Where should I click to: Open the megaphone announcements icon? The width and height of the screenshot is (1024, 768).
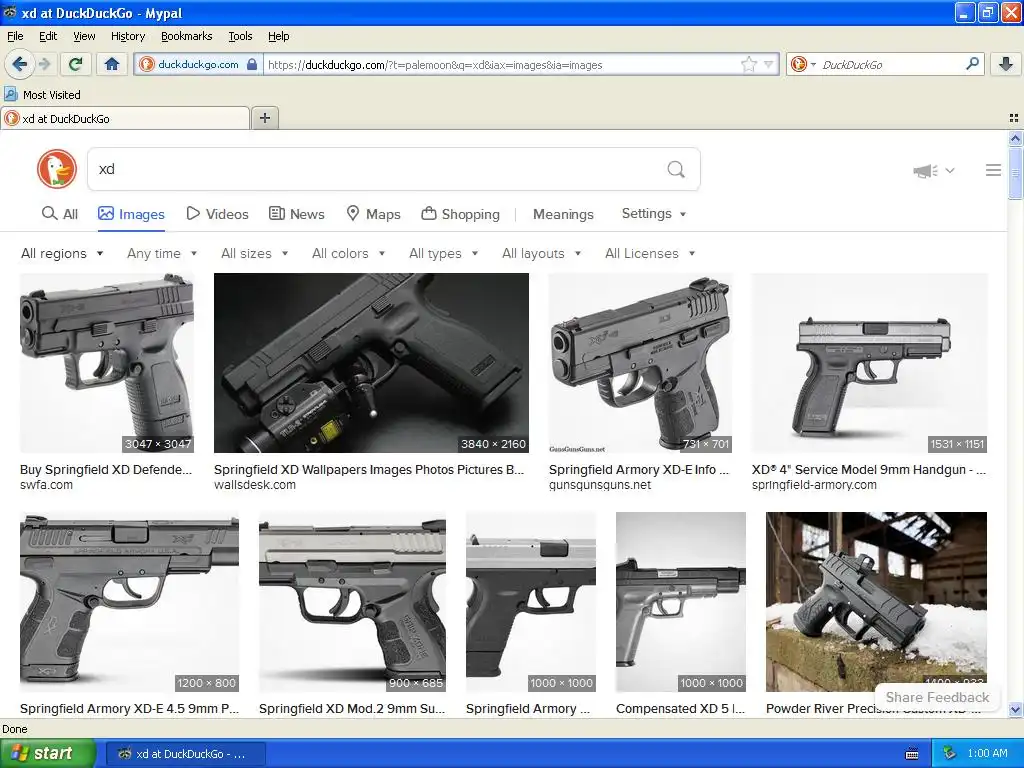(925, 170)
